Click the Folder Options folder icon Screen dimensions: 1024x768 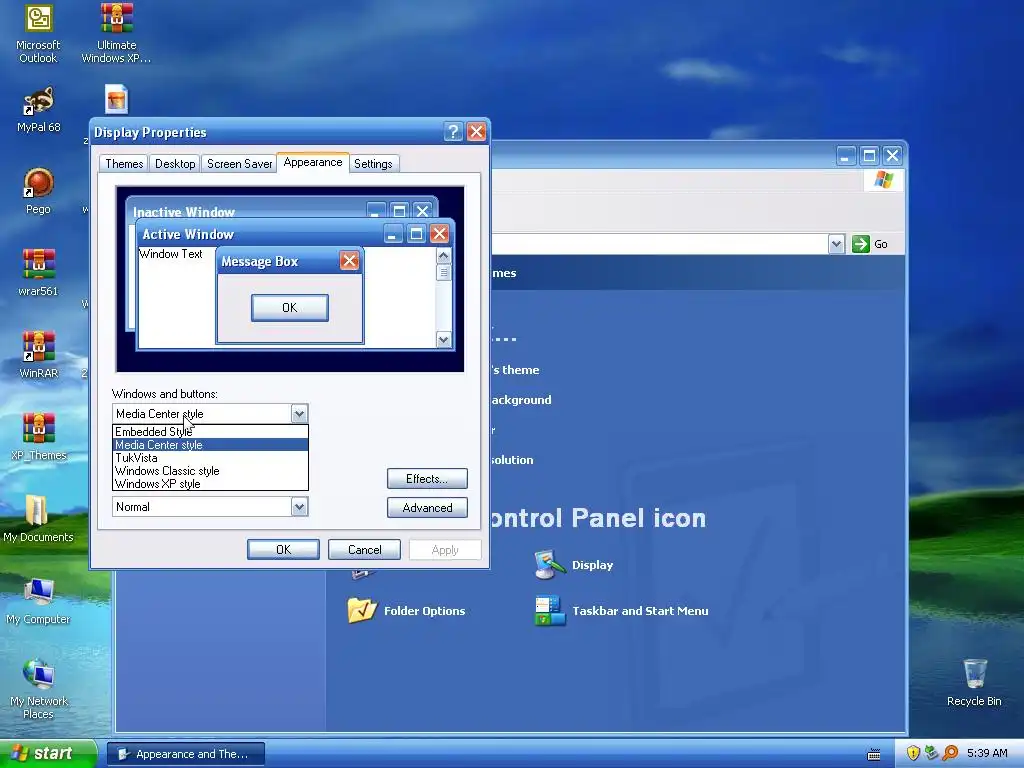pos(362,611)
